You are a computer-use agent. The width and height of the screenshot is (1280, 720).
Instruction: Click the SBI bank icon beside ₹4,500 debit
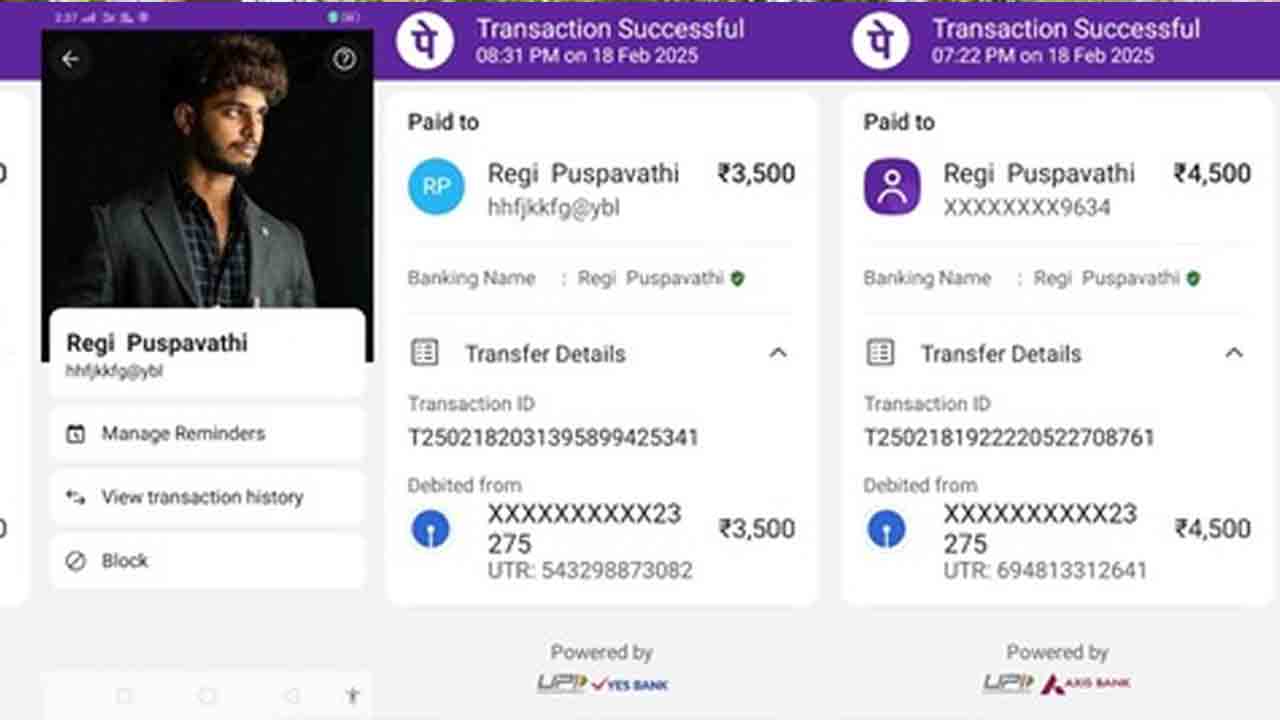coord(886,529)
